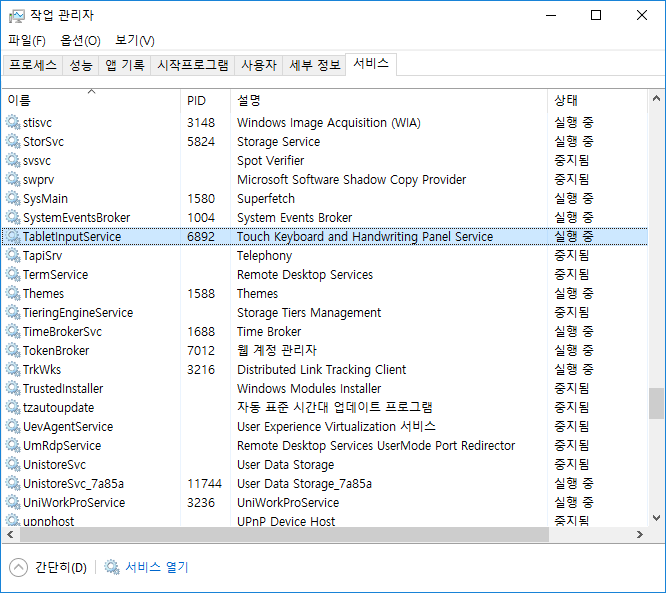Click the gear icon next to TrustedInstaller
The height and width of the screenshot is (593, 666).
13,389
